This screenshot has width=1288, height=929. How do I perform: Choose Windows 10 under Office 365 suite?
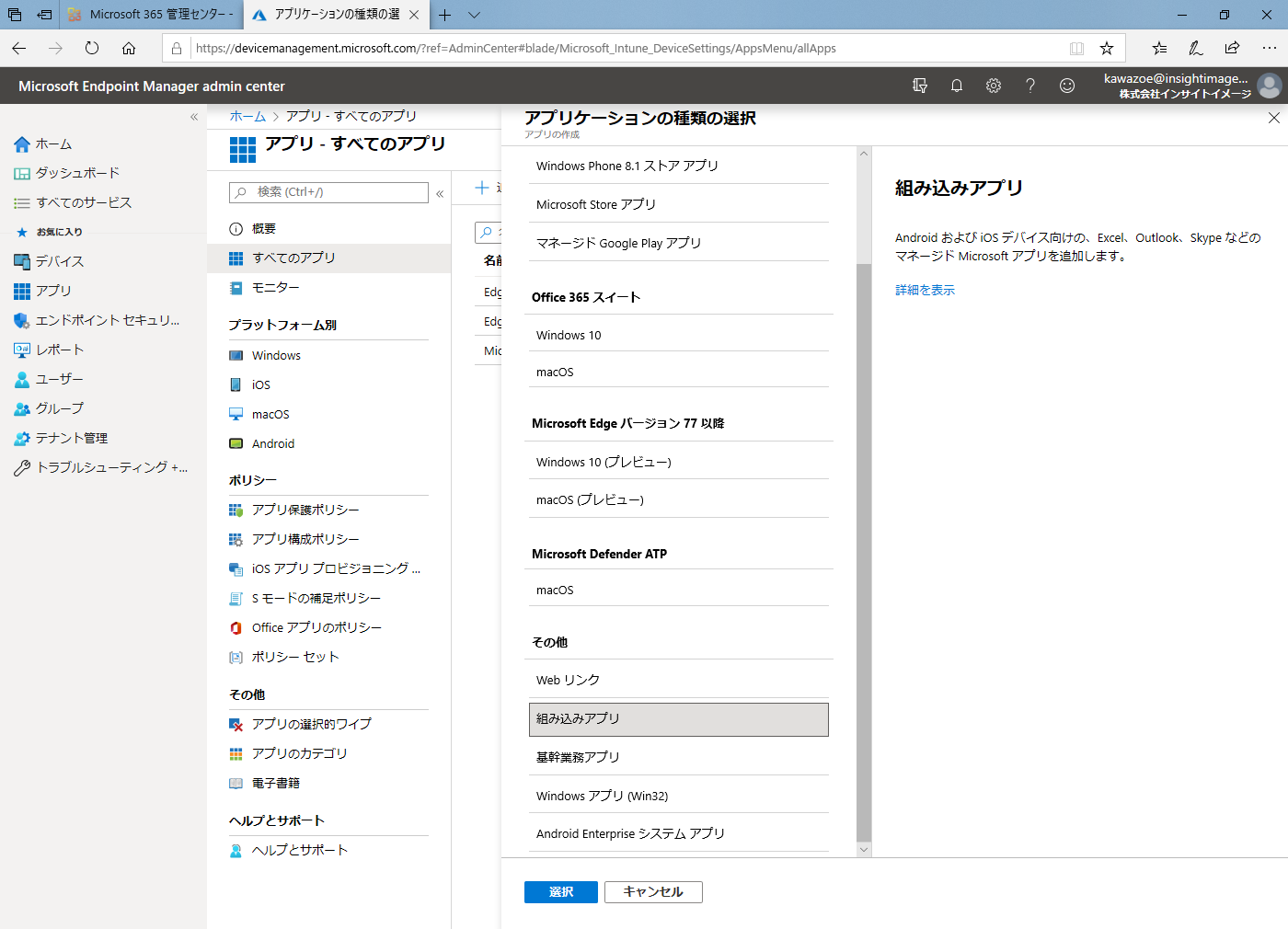pyautogui.click(x=679, y=336)
